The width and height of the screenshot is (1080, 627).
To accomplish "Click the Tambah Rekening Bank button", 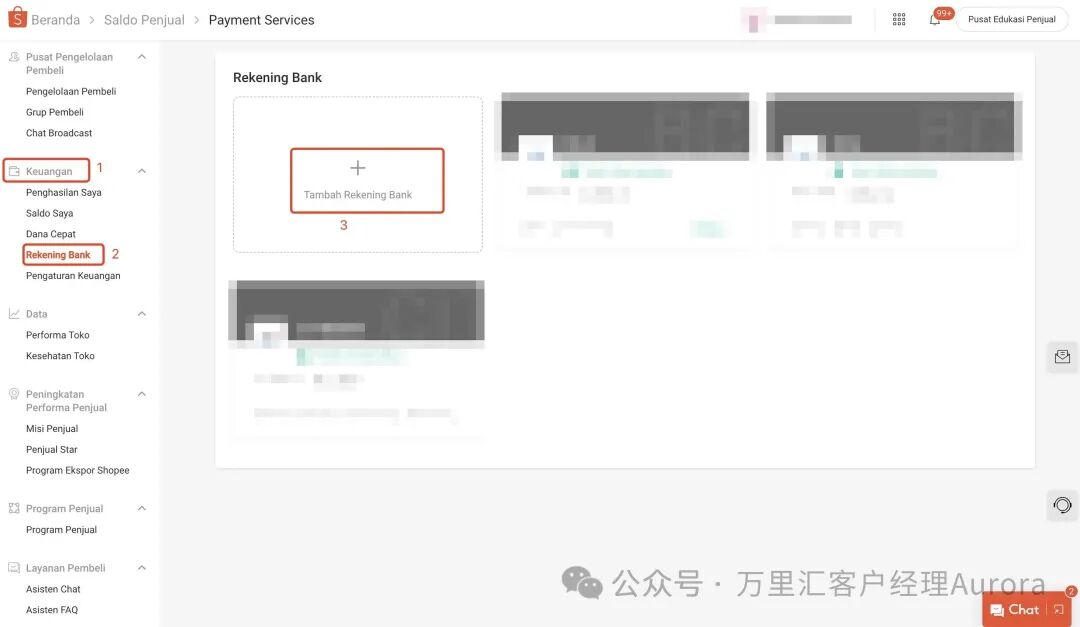I will click(x=366, y=180).
